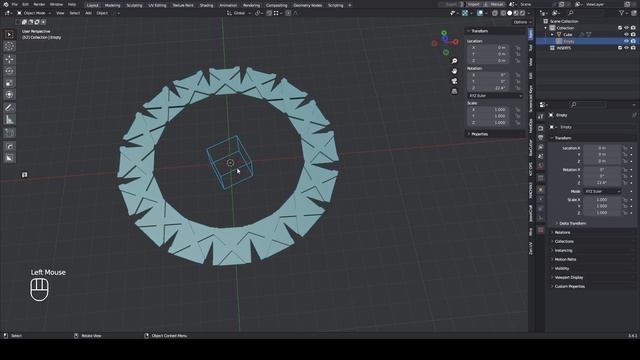Switch to the Sculpting workspace tab

(x=134, y=5)
